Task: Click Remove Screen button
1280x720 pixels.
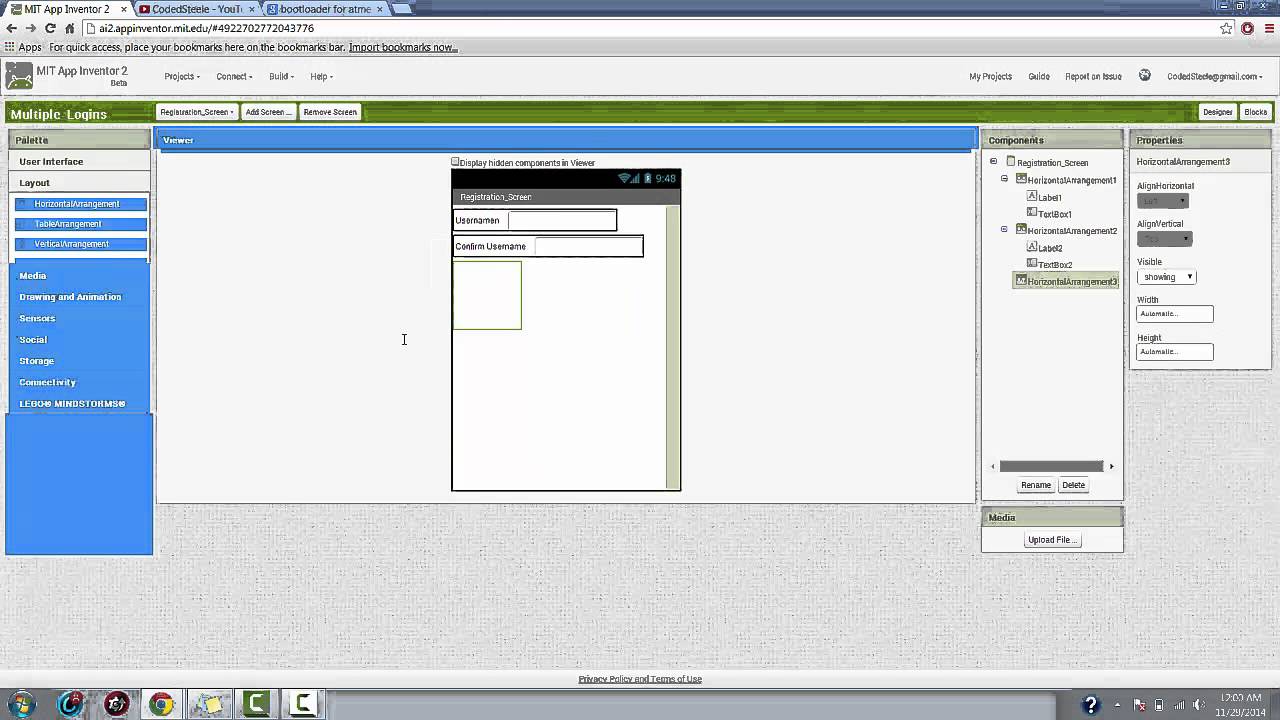Action: click(330, 112)
